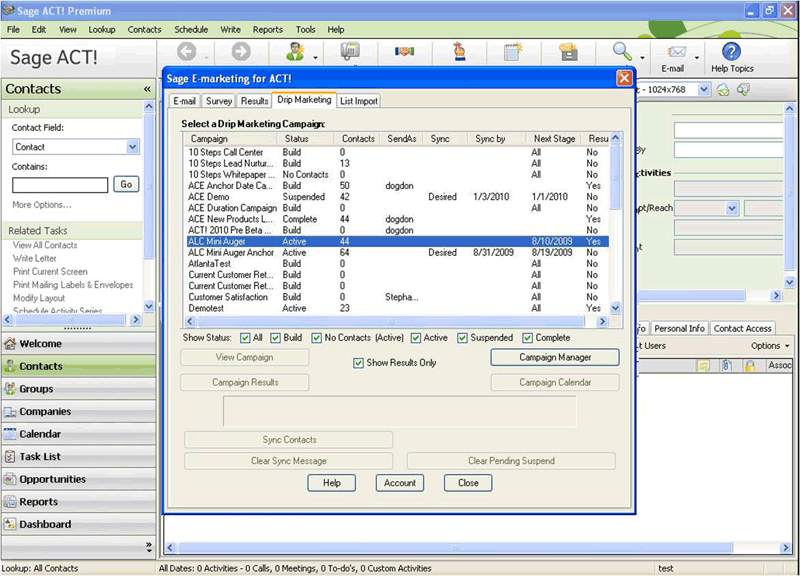Click the Close button in dialog
800x576 pixels.
[x=468, y=483]
